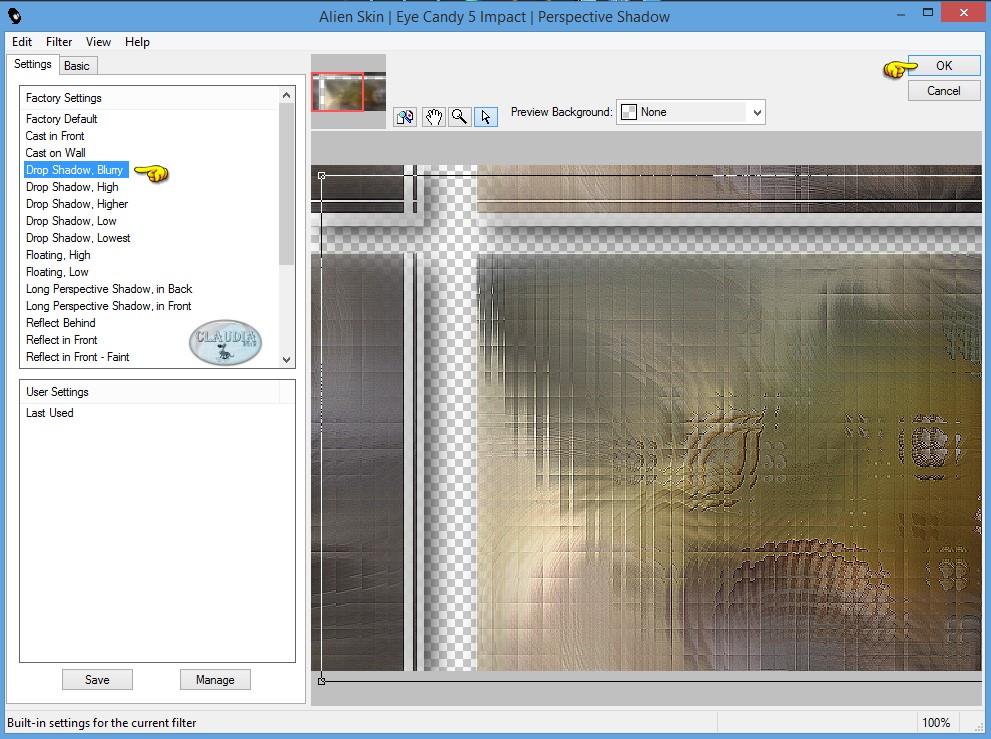Click the show original preview toggle icon
Viewport: 991px width, 739px height.
(405, 117)
